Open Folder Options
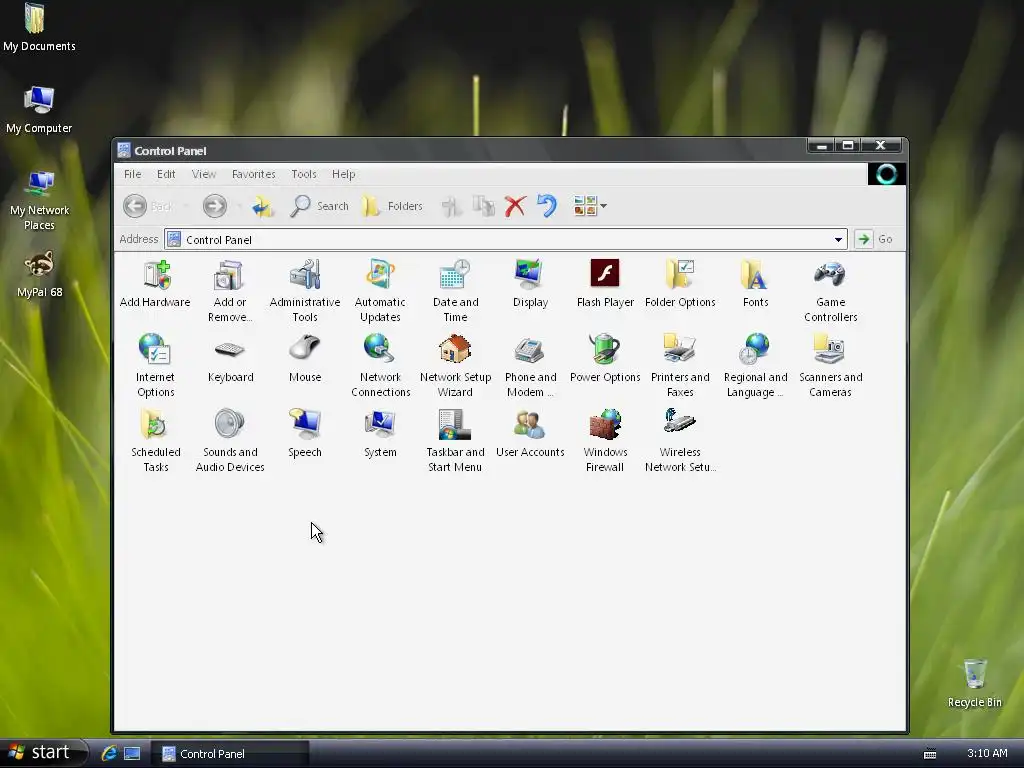The width and height of the screenshot is (1024, 768). point(680,283)
